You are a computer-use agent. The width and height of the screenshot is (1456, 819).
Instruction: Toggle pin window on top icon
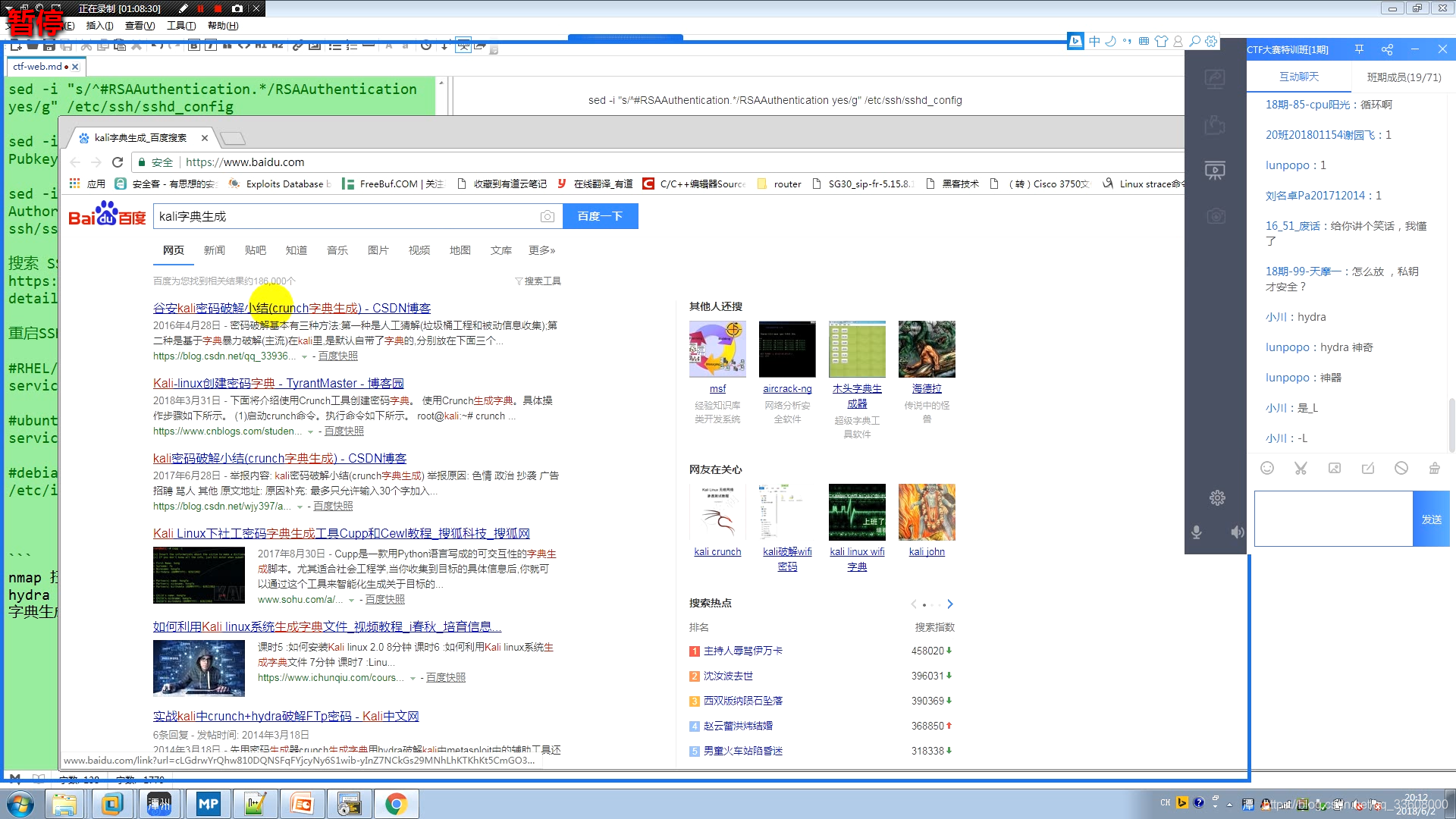[1359, 49]
